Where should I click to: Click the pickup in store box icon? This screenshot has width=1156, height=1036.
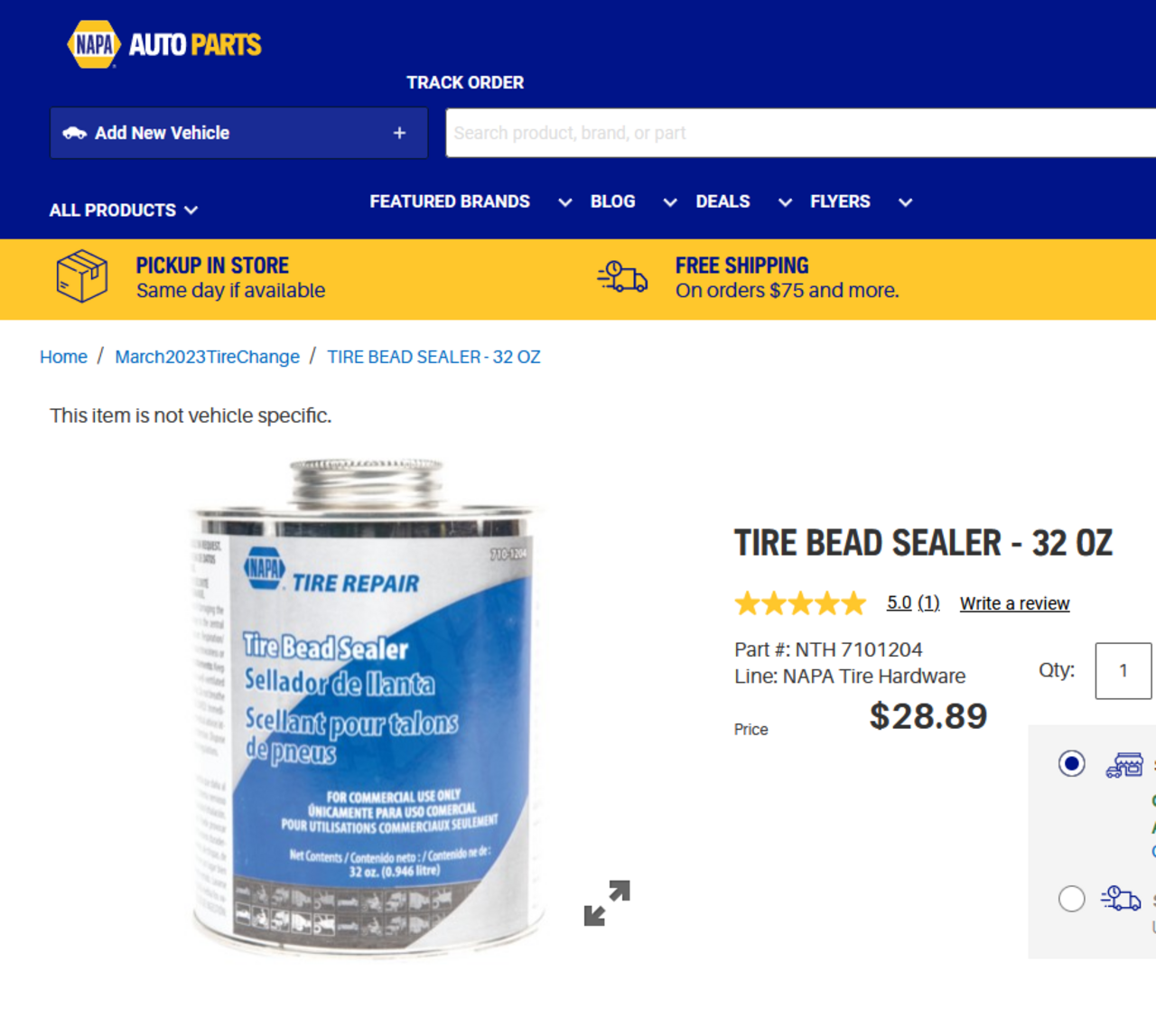[81, 276]
